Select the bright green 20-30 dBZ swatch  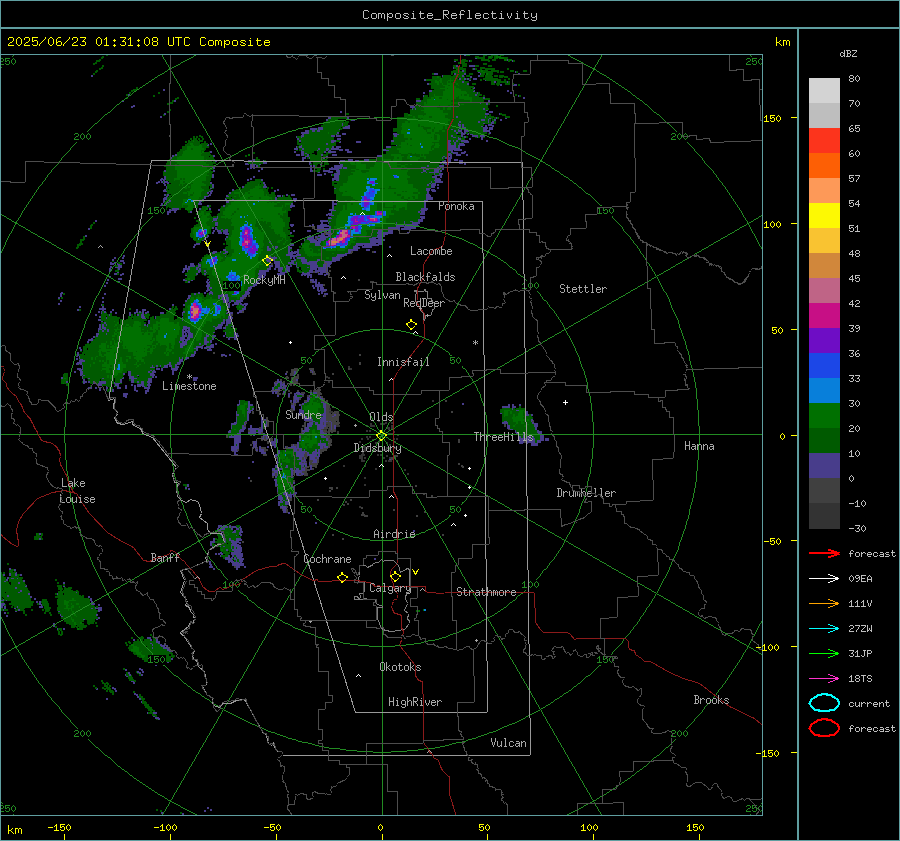pos(824,416)
